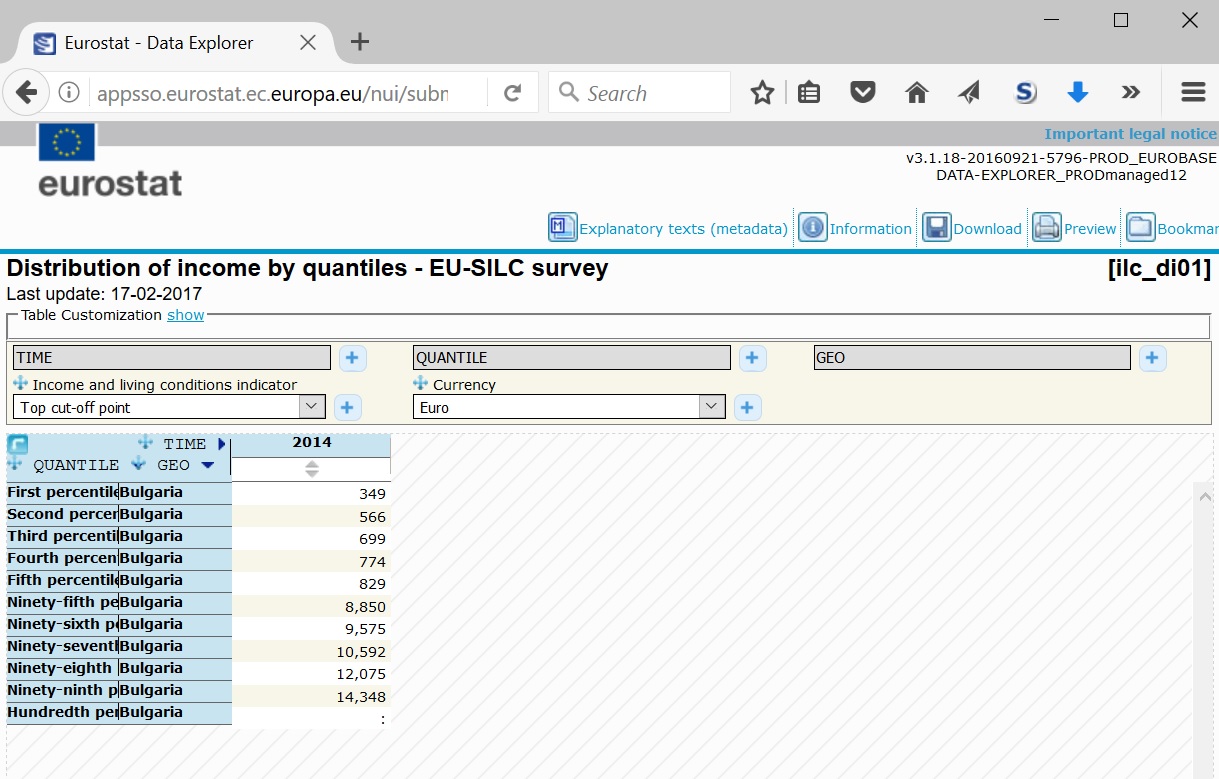
Task: Click the GEO dimension box
Action: (x=971, y=357)
